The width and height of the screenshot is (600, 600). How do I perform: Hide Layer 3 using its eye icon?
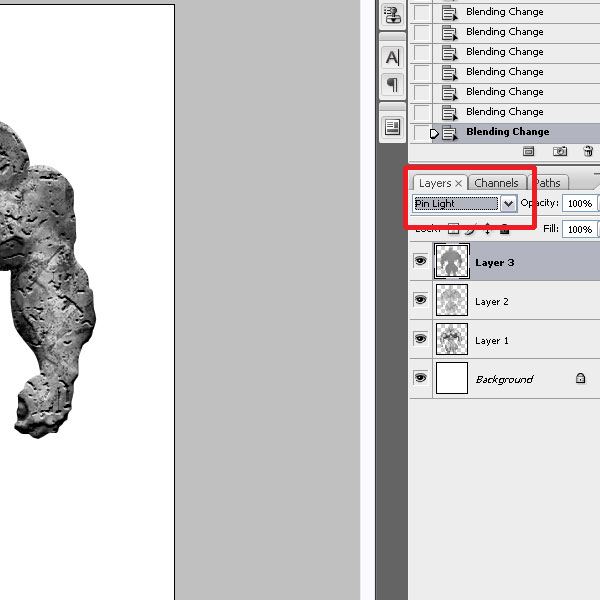[x=421, y=261]
